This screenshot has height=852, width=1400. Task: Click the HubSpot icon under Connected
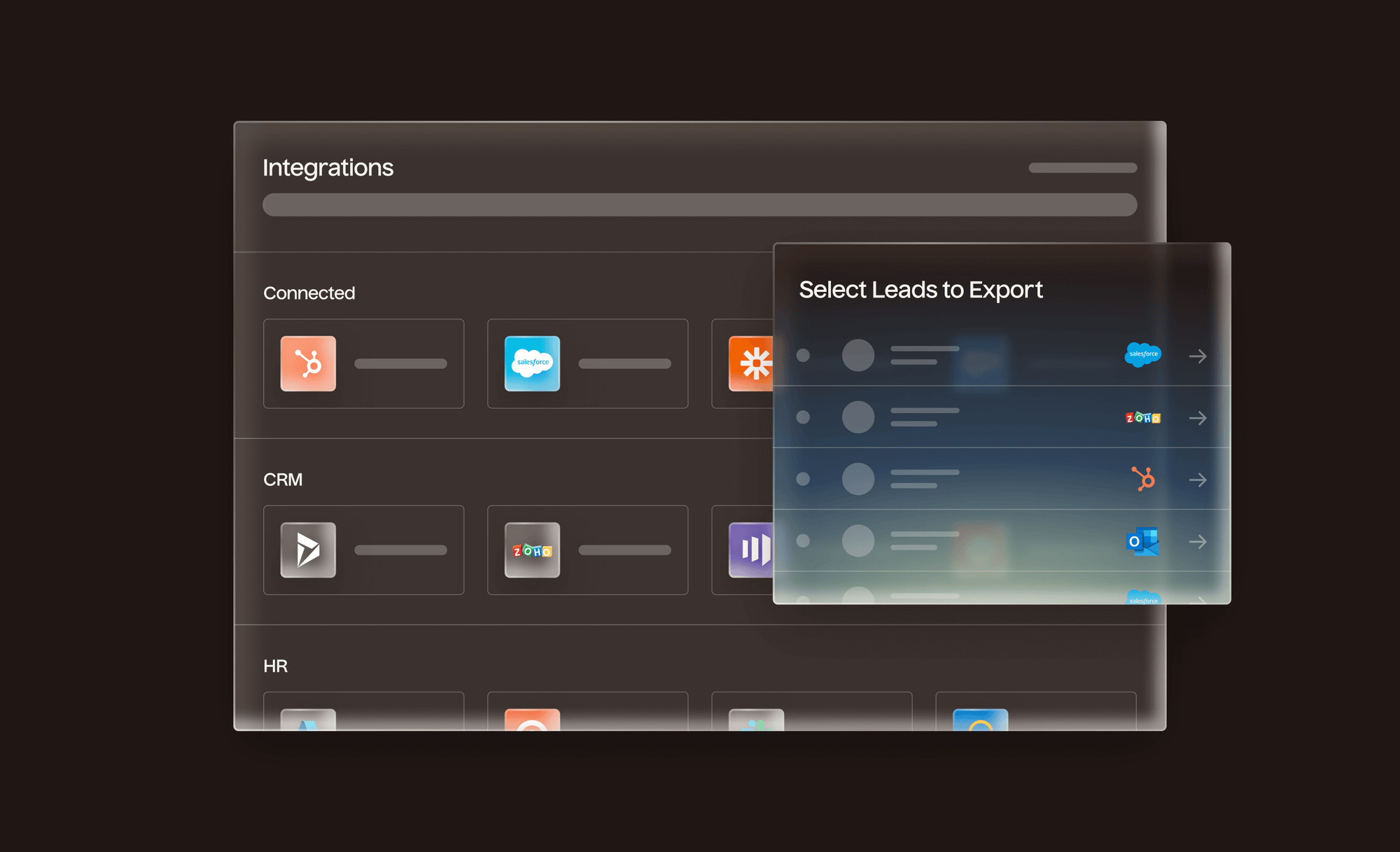pos(308,363)
